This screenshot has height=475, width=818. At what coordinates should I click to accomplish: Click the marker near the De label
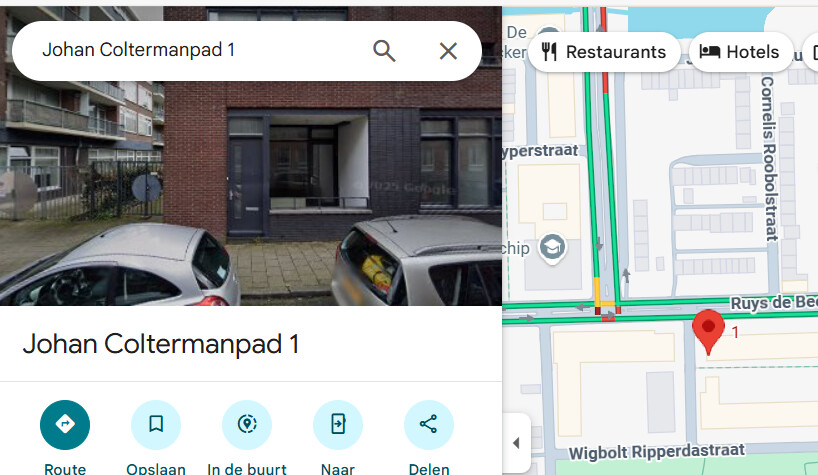pos(548,31)
